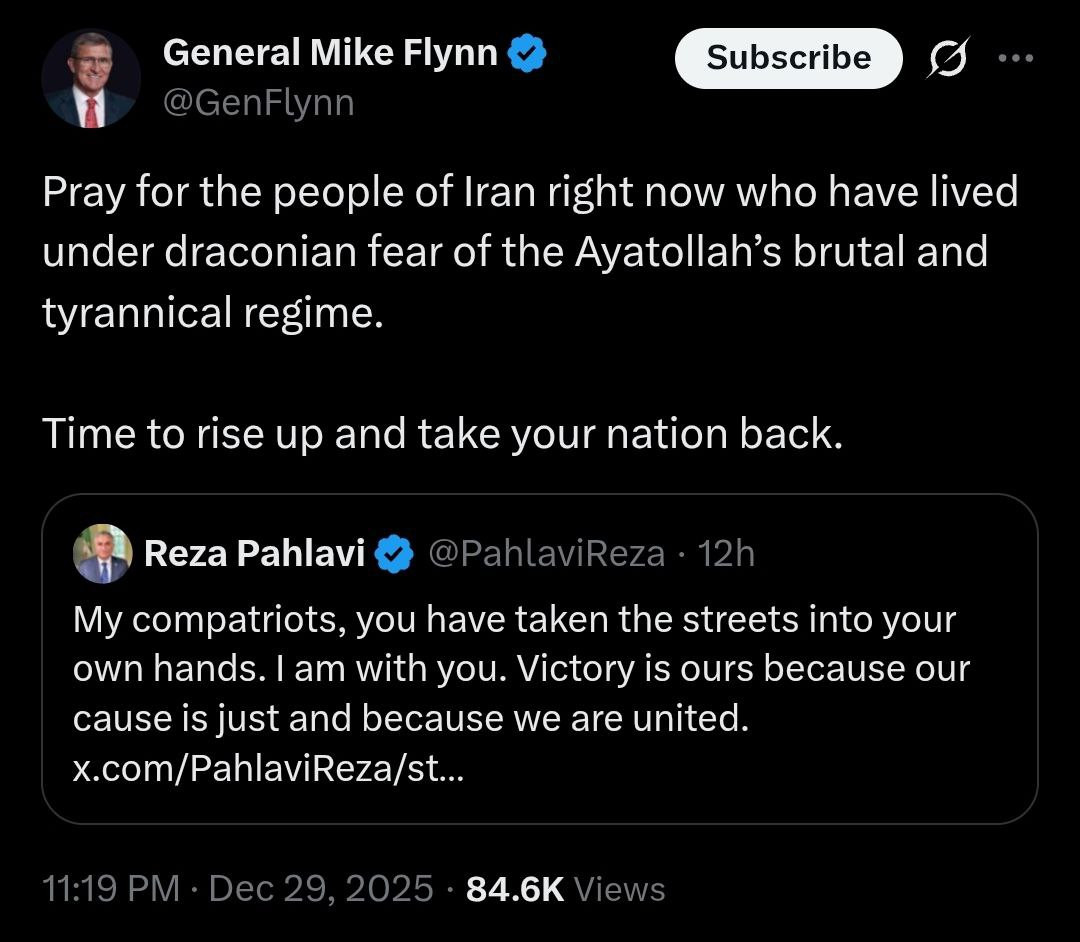1080x942 pixels.
Task: Click Reza Pahlavi's small avatar
Action: (102, 553)
